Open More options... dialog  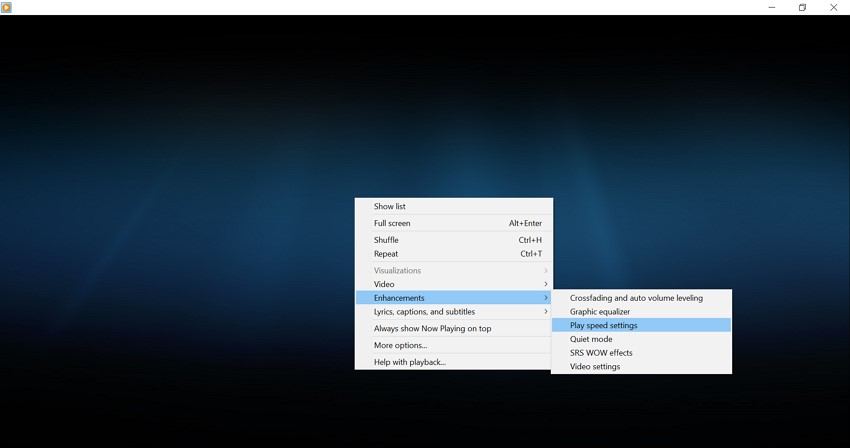click(x=454, y=345)
